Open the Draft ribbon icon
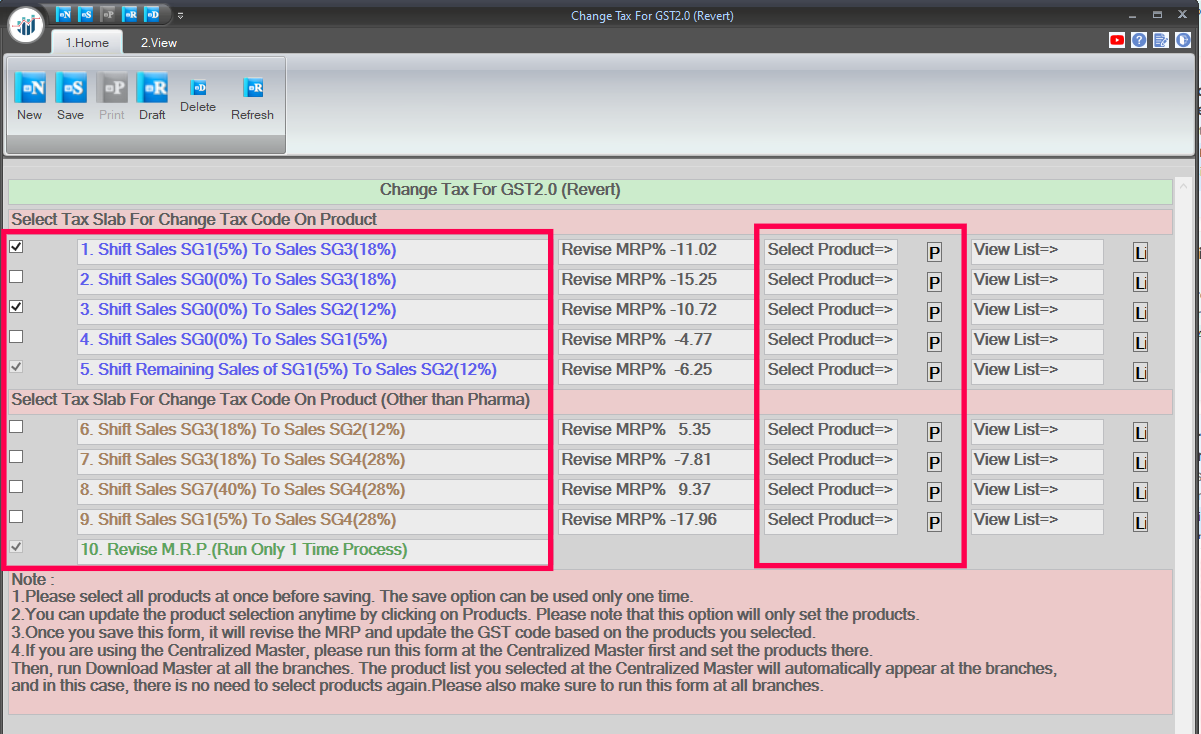Viewport: 1201px width, 734px height. coord(152,89)
